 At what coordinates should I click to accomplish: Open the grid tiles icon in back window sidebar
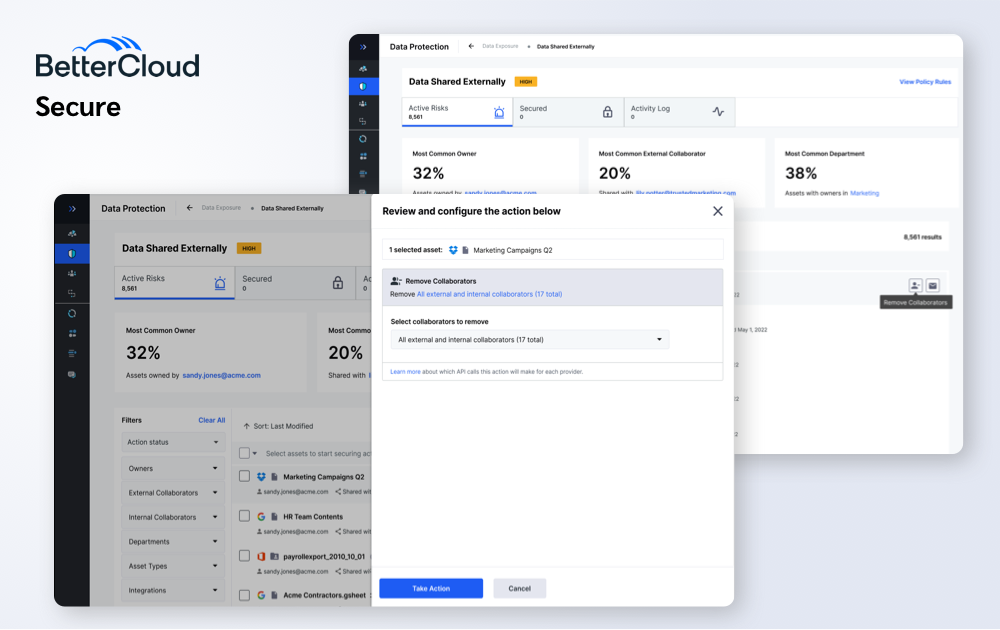click(363, 156)
